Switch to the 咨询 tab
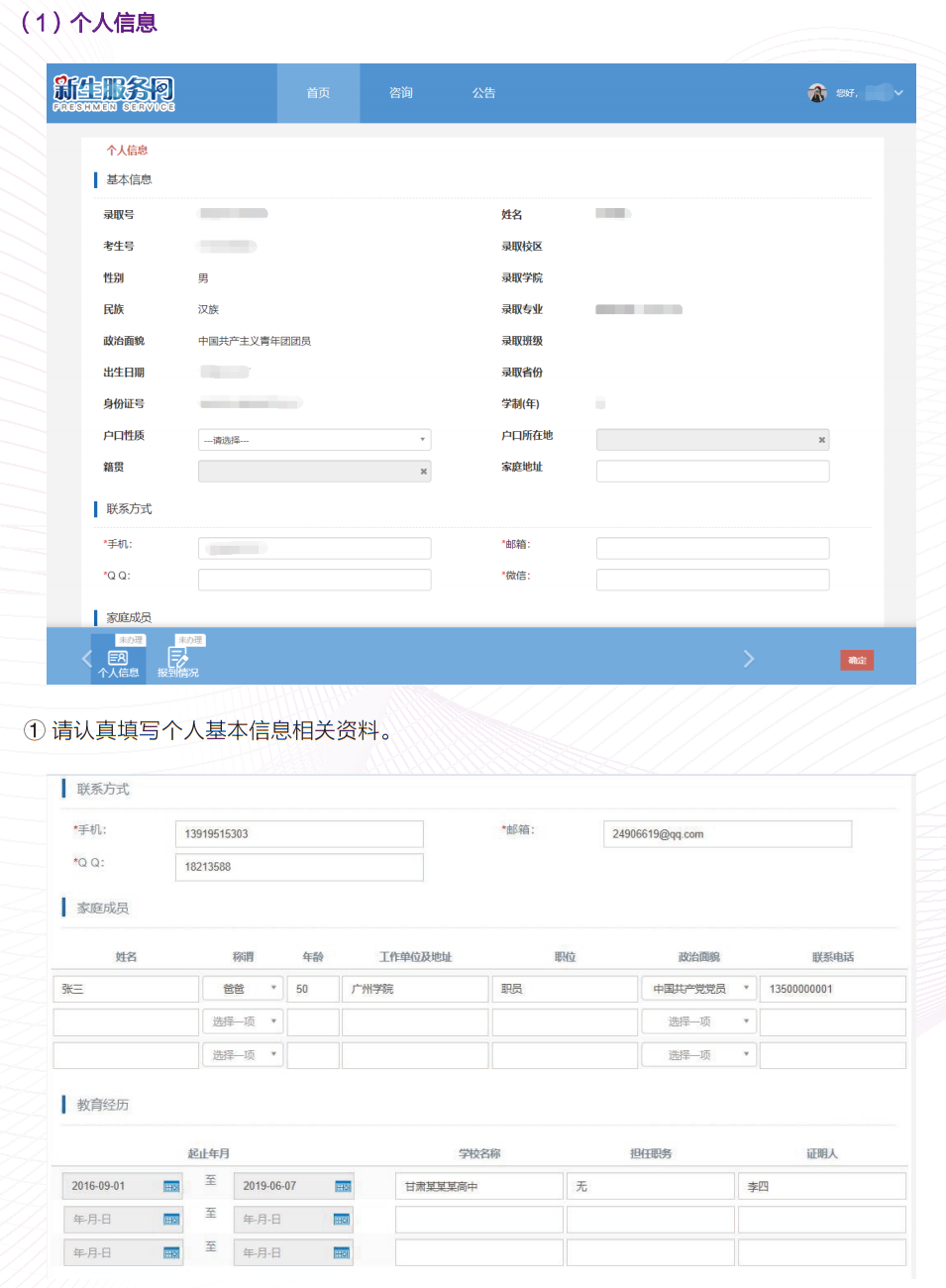The height and width of the screenshot is (1288, 946). [400, 92]
